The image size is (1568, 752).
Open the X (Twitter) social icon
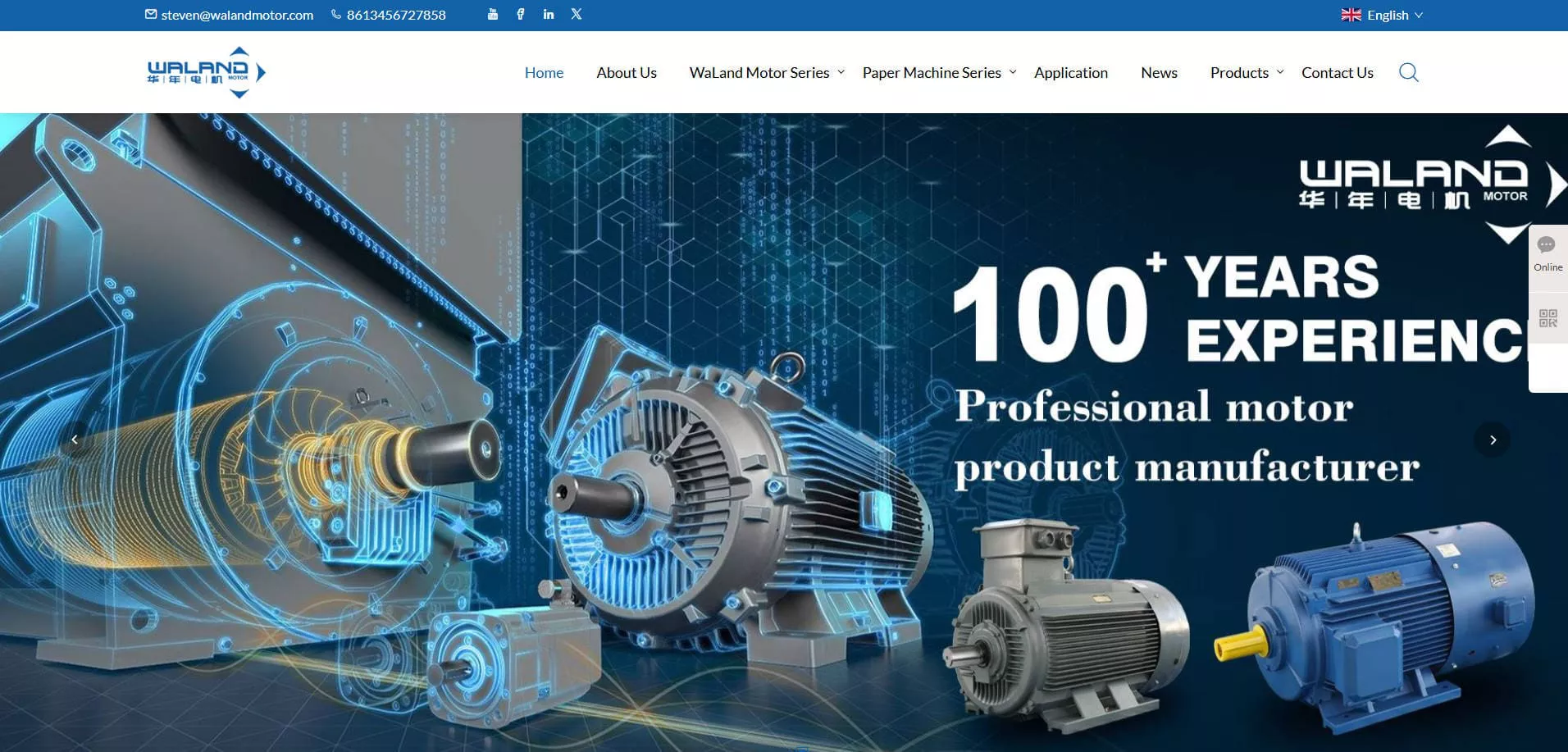tap(577, 14)
